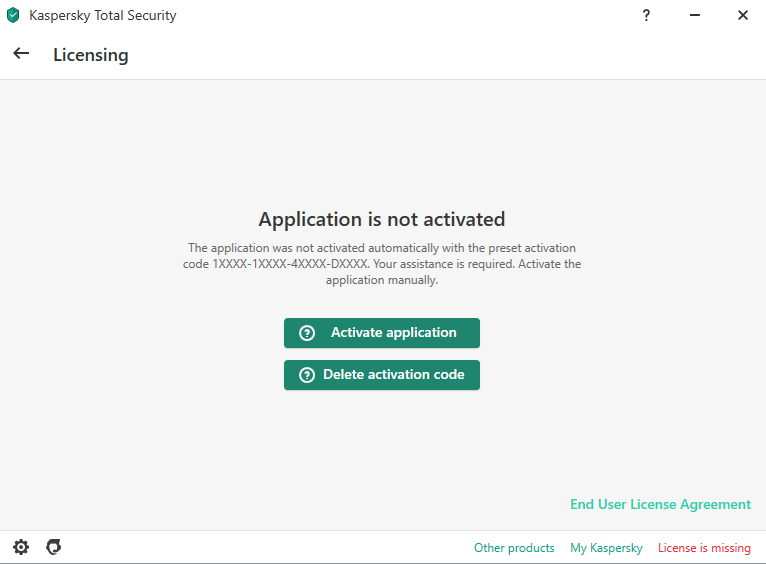Open Settings with the gear icon
766x564 pixels.
tap(21, 547)
